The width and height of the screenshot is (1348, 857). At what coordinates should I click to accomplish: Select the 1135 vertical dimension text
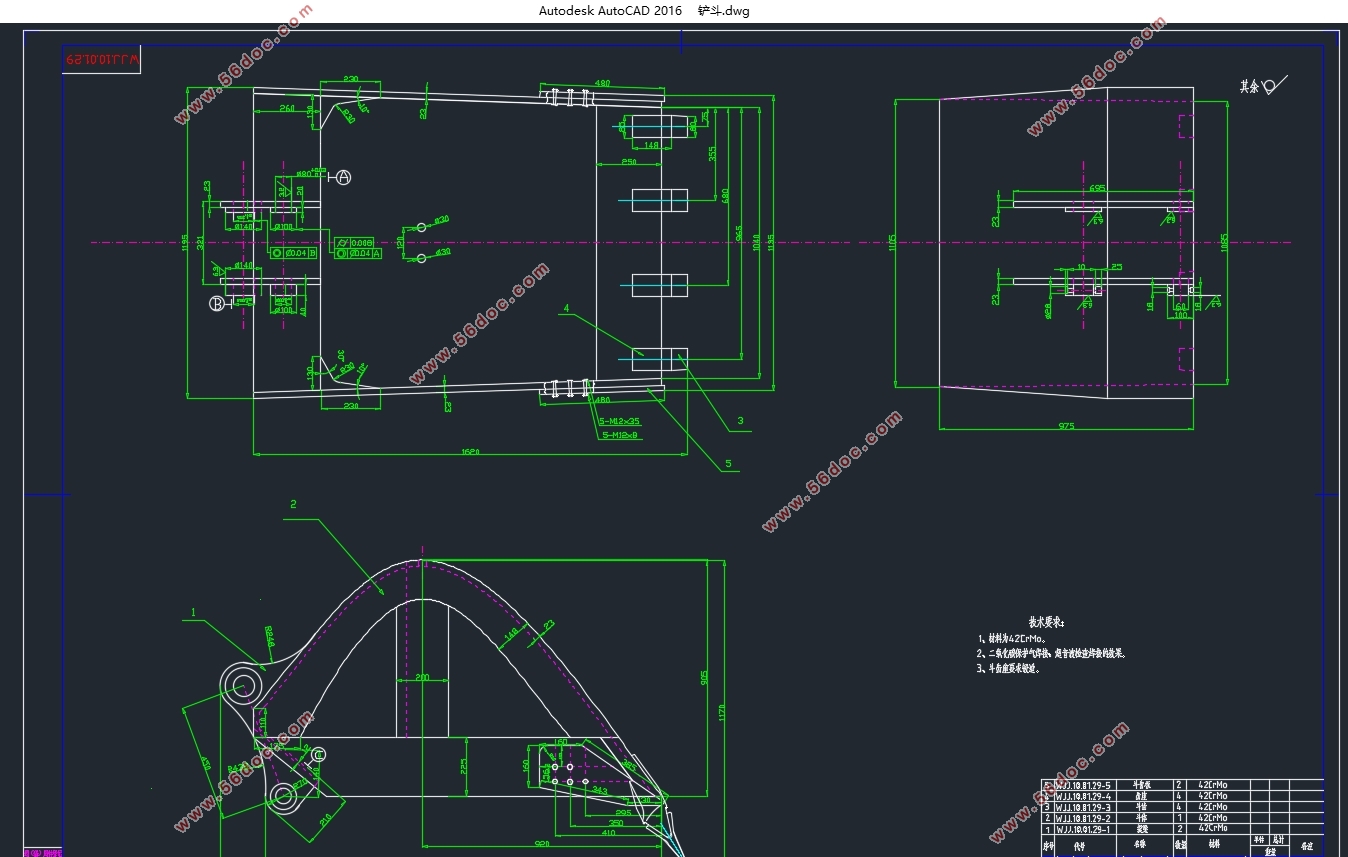[770, 243]
